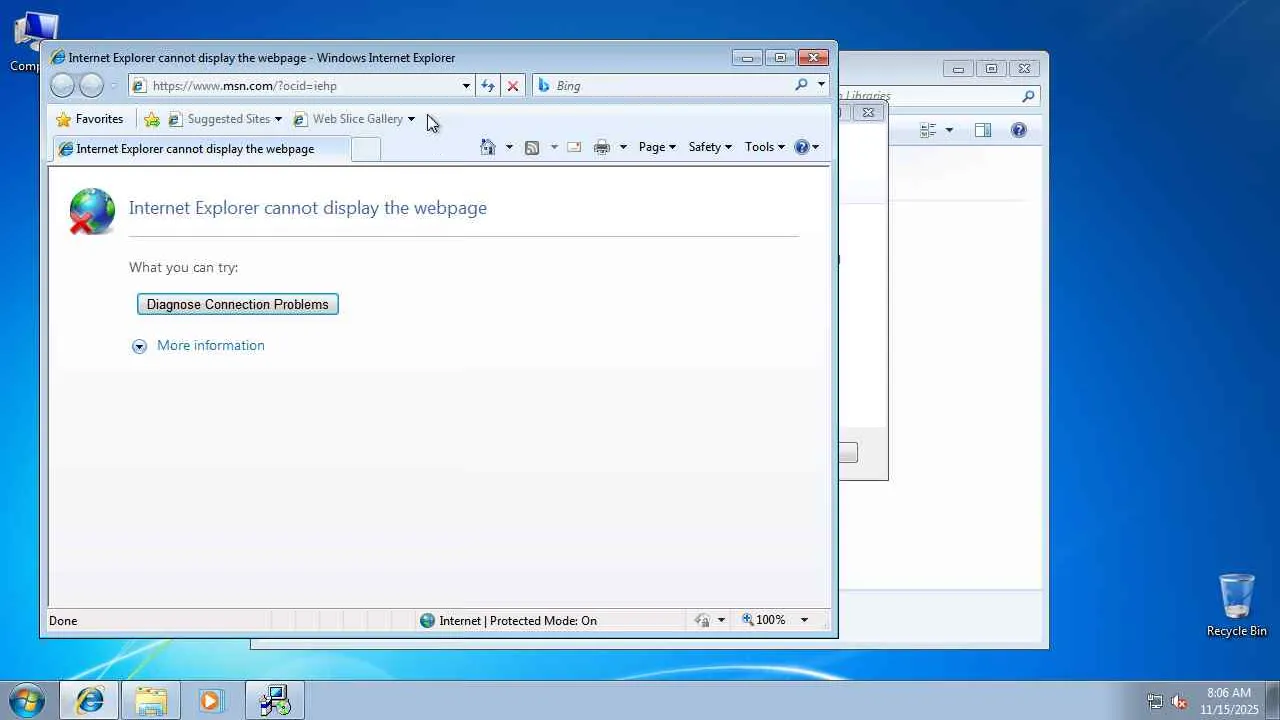The height and width of the screenshot is (720, 1280).
Task: Expand the More information section arrow
Action: [x=139, y=346]
